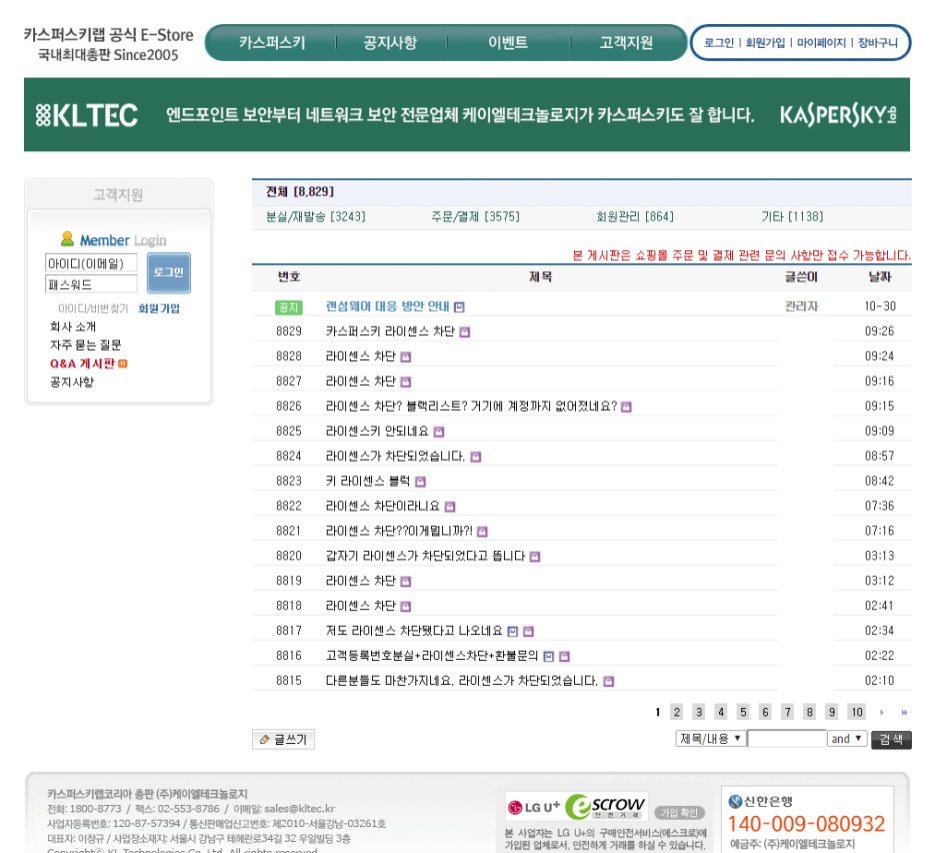The width and height of the screenshot is (947, 853).
Task: Click the 검색 search button
Action: (891, 739)
